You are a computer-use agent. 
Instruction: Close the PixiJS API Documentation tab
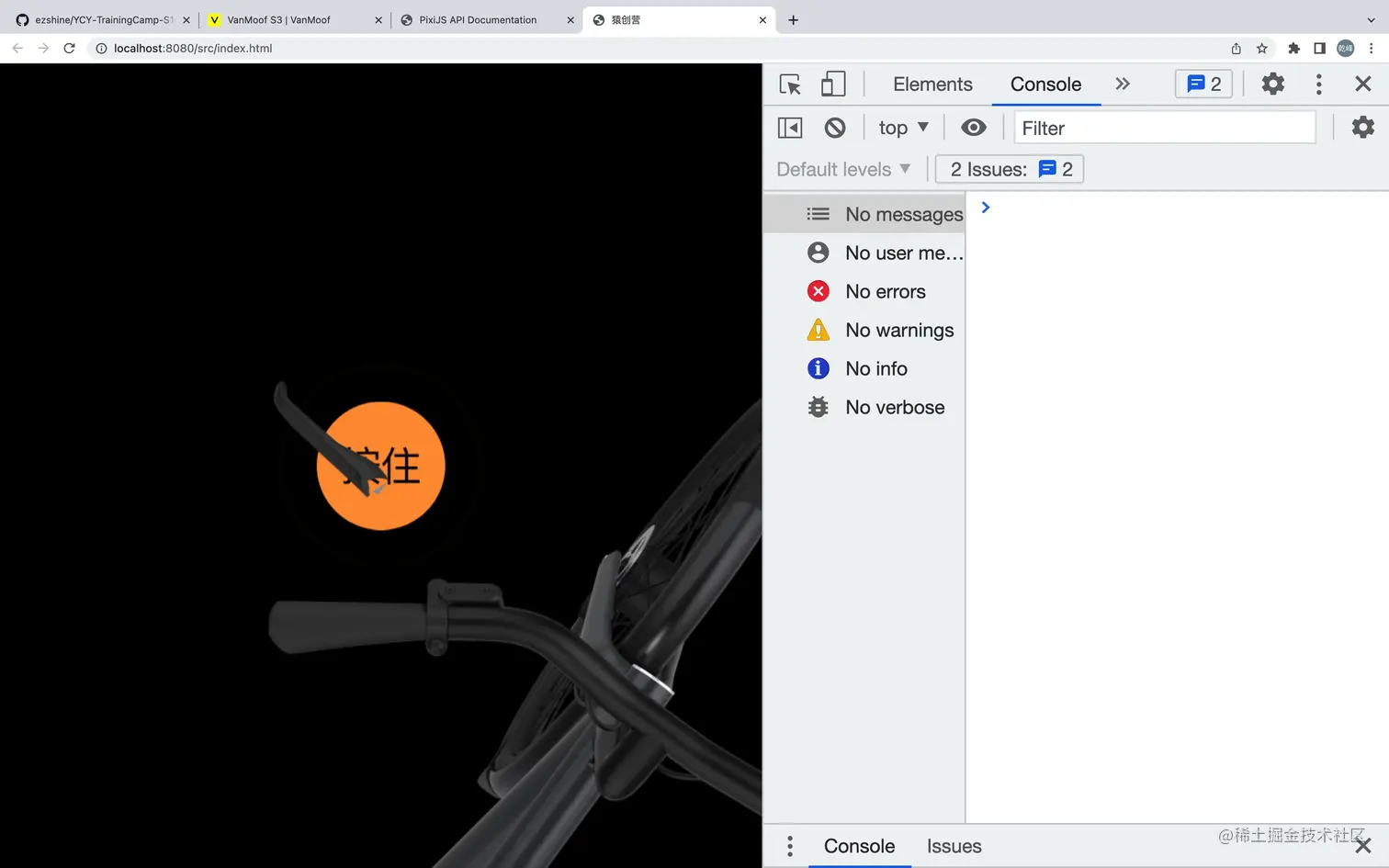570,19
